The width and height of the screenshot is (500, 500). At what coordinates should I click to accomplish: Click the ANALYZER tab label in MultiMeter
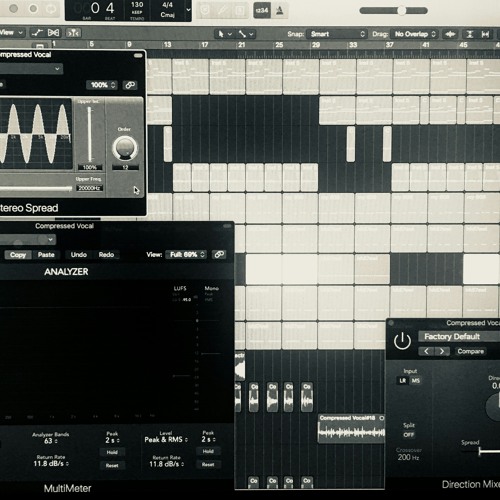pos(66,272)
